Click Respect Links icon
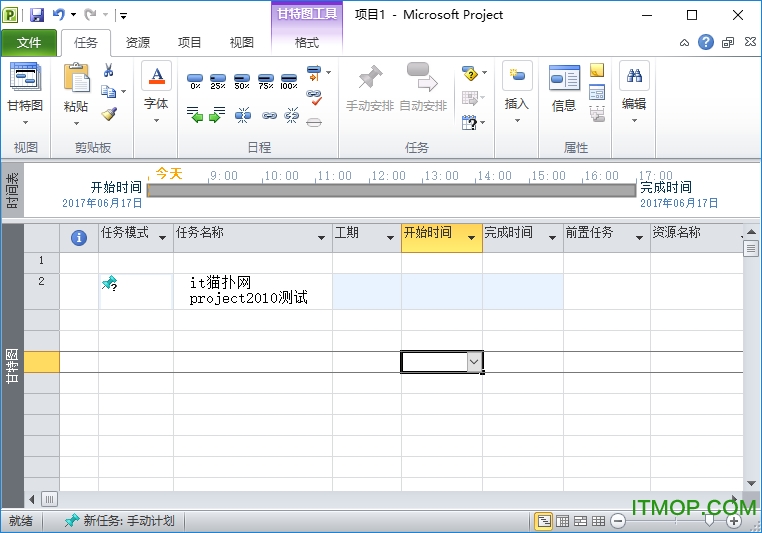Image resolution: width=762 pixels, height=533 pixels. [x=314, y=98]
